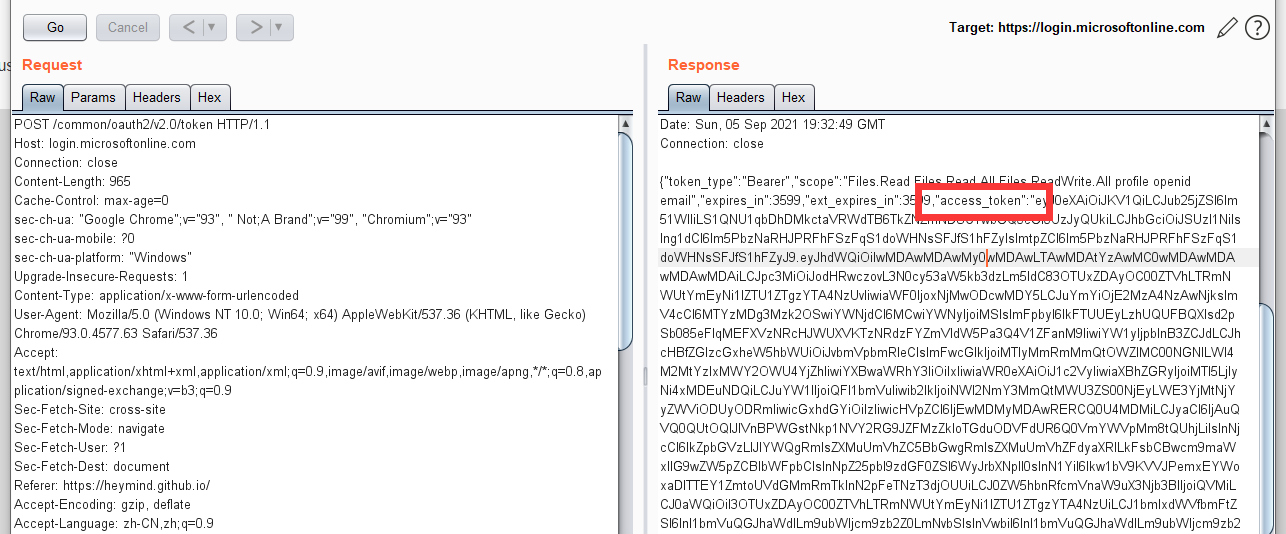1286x534 pixels.
Task: Click the Go button to send request
Action: [55, 27]
